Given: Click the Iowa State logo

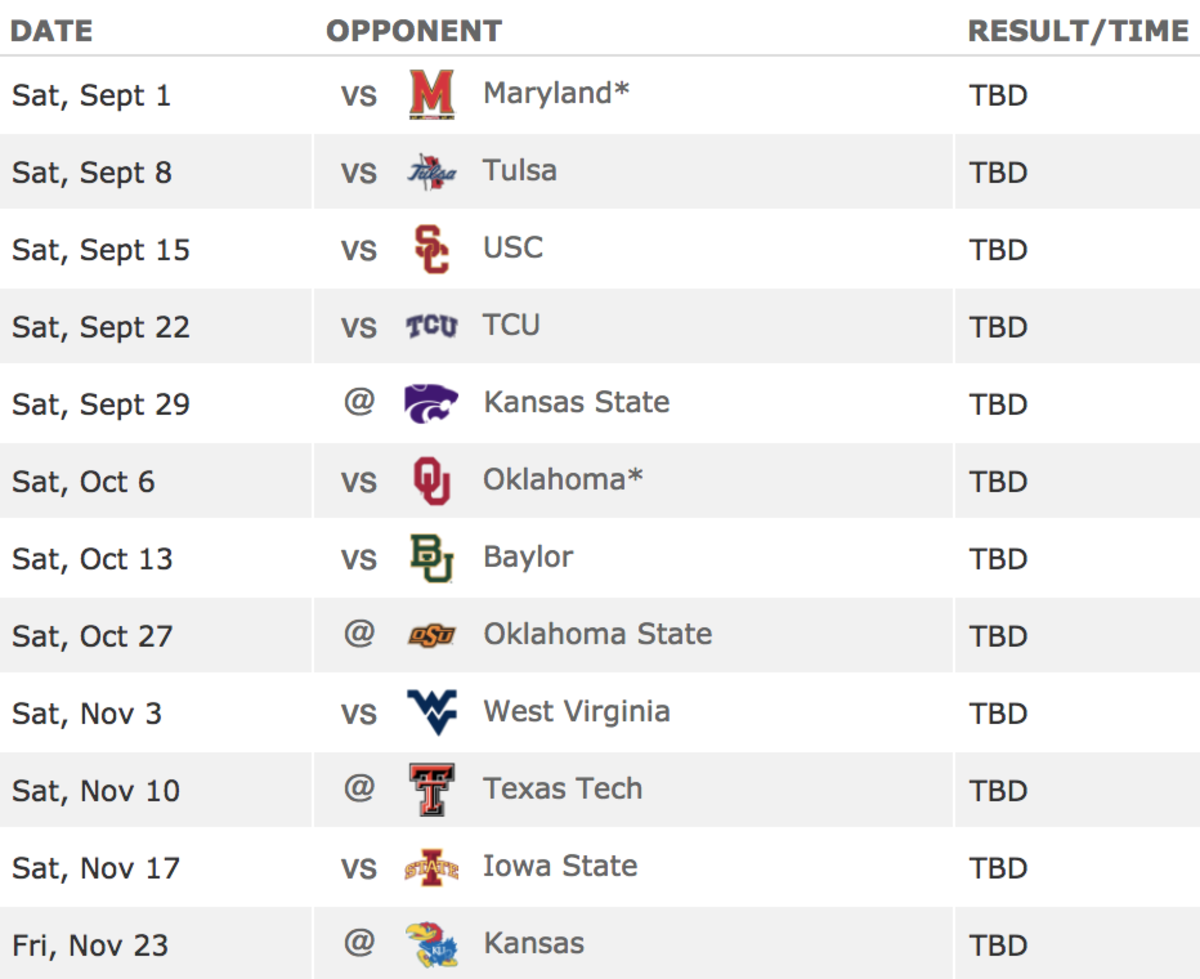Looking at the screenshot, I should point(432,867).
